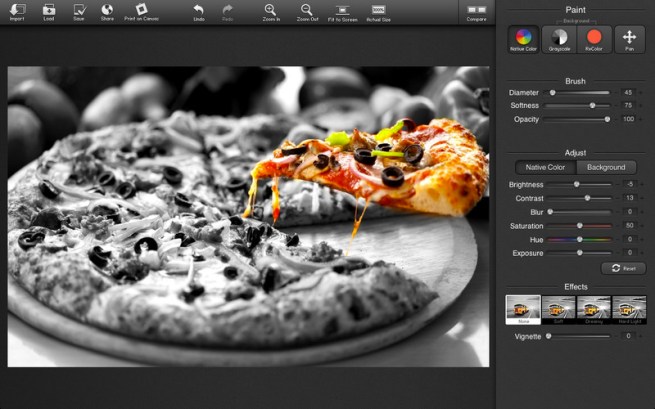View image at Actual Size
655x409 pixels.
pyautogui.click(x=378, y=13)
